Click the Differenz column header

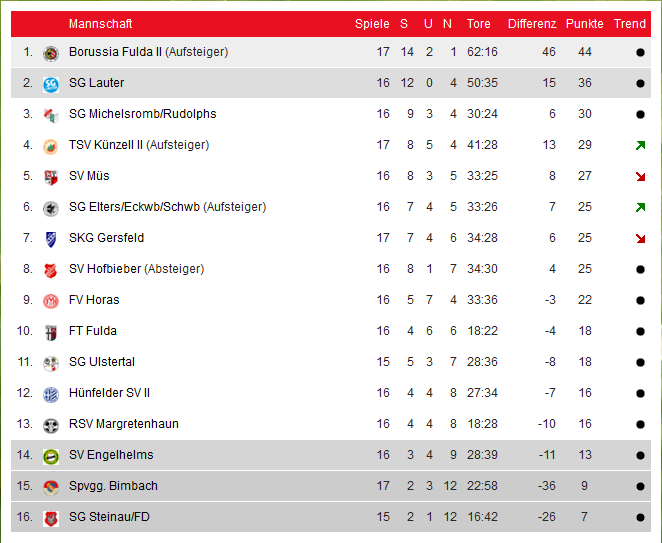(x=532, y=24)
